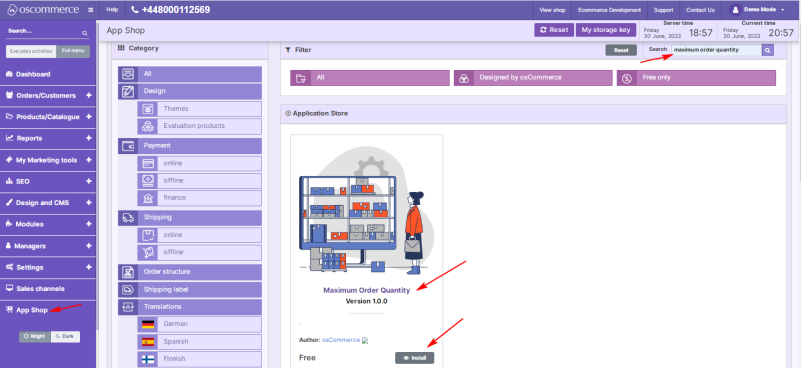Install the Maximum Order Quantity app
Screen dimensions: 801x368
(x=414, y=358)
